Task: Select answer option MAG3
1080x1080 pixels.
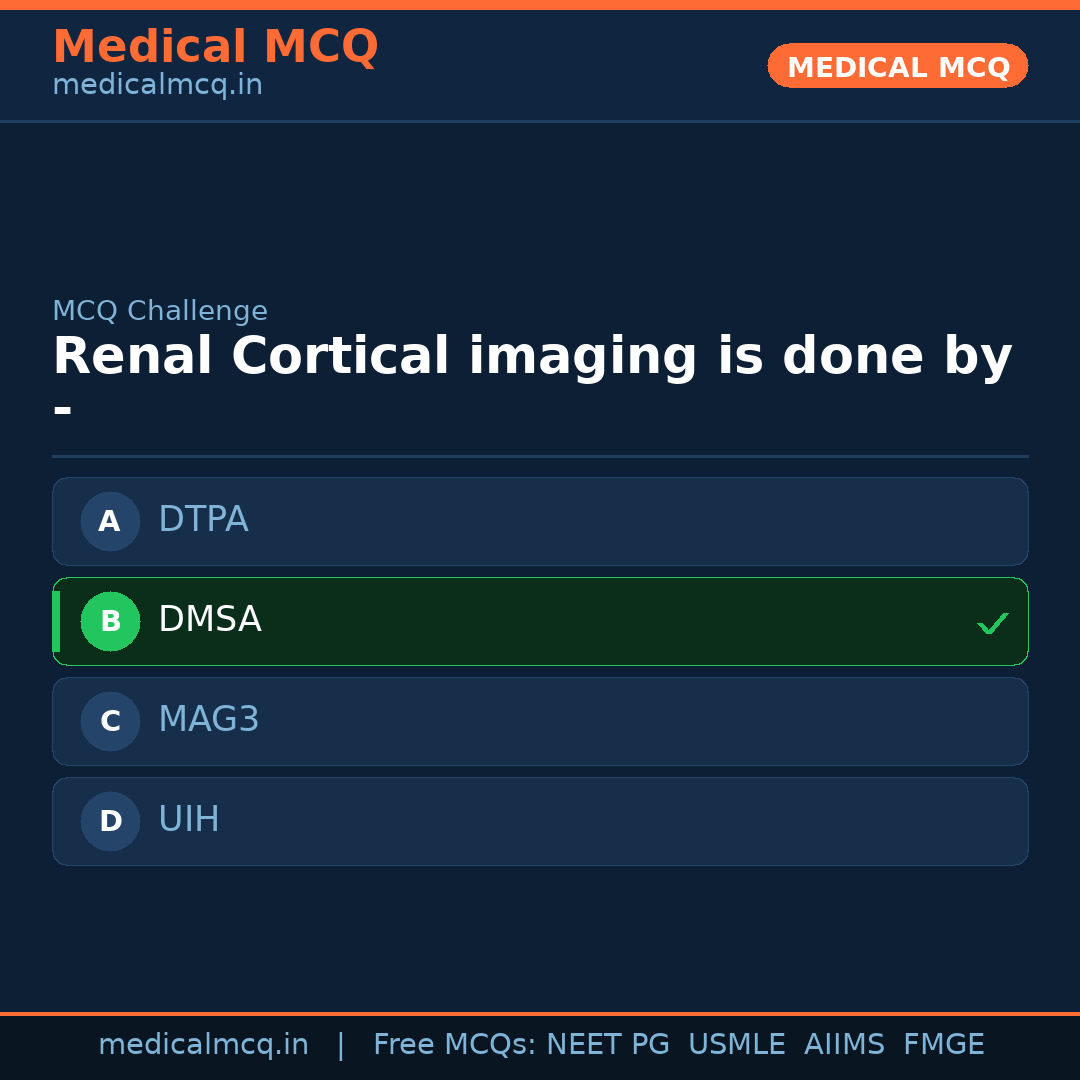Action: pos(540,721)
